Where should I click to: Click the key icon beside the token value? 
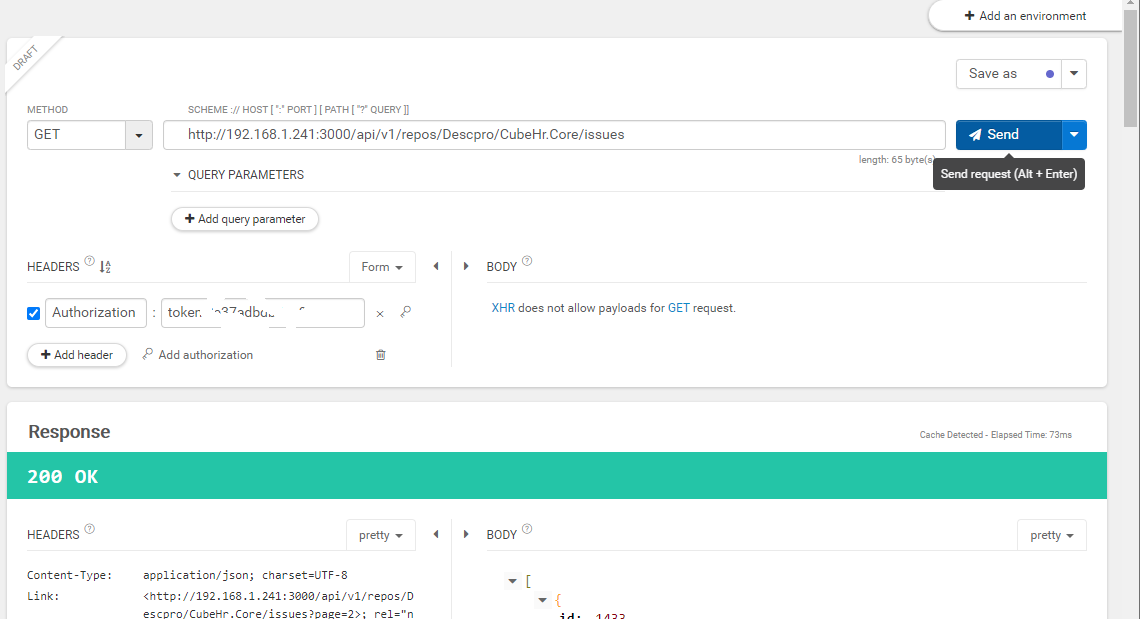(x=405, y=313)
